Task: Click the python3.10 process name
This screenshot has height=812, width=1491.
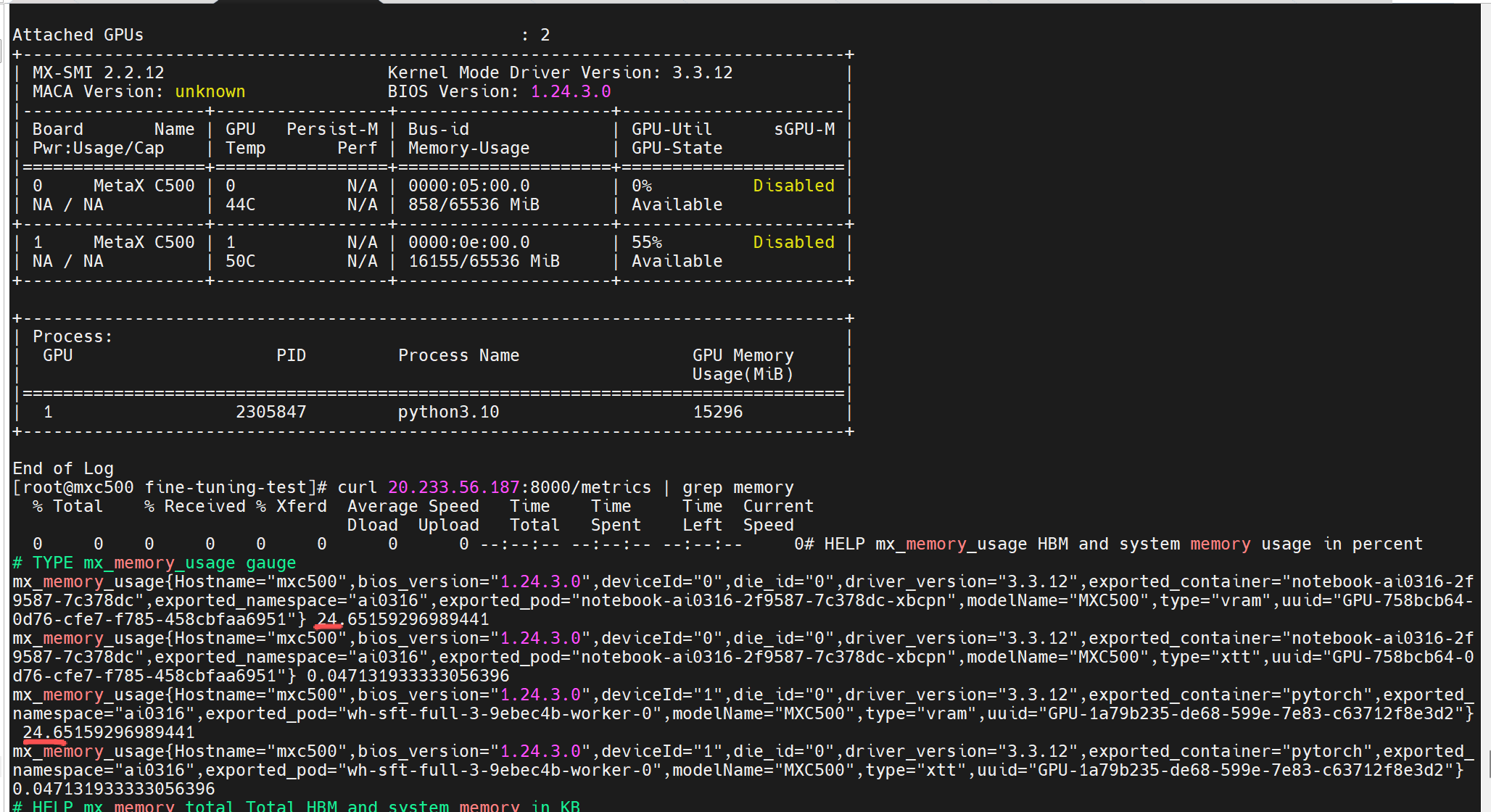Action: 448,412
